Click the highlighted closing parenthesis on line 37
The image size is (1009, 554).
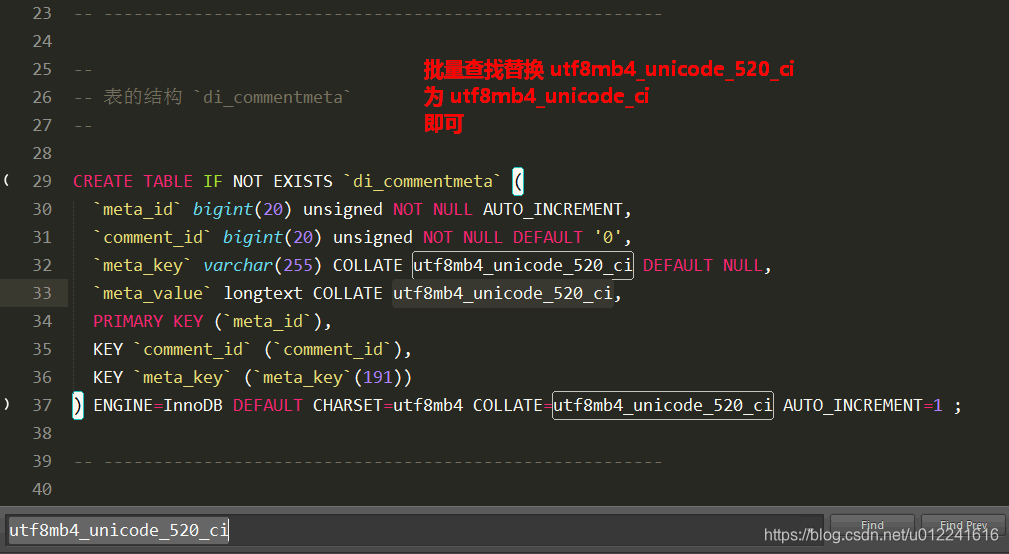click(78, 405)
